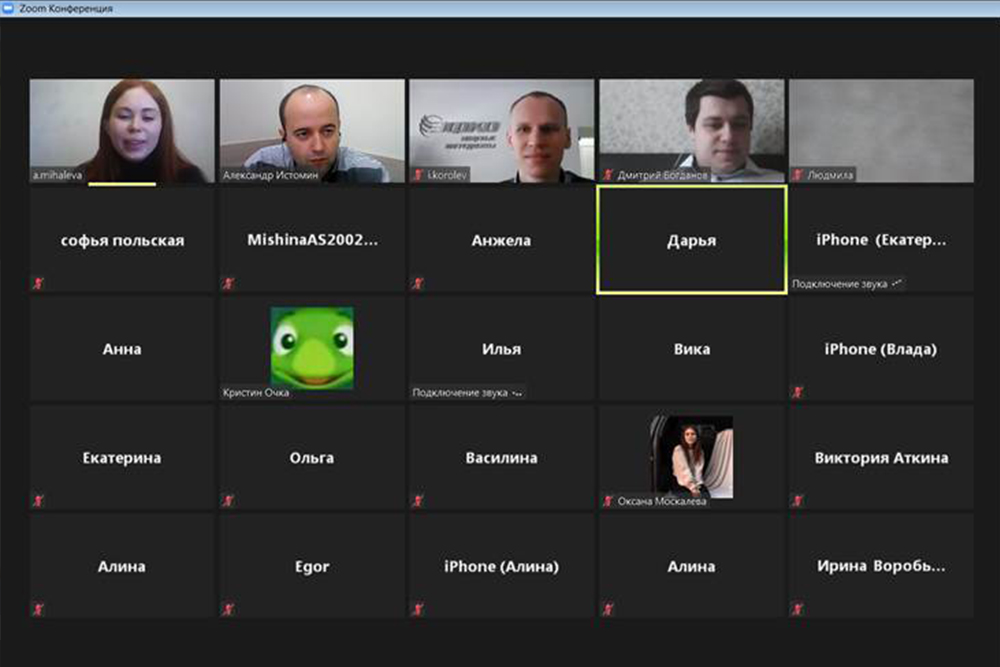Click the green frog avatar of Кристин Очка
This screenshot has width=1000, height=667.
pyautogui.click(x=312, y=348)
